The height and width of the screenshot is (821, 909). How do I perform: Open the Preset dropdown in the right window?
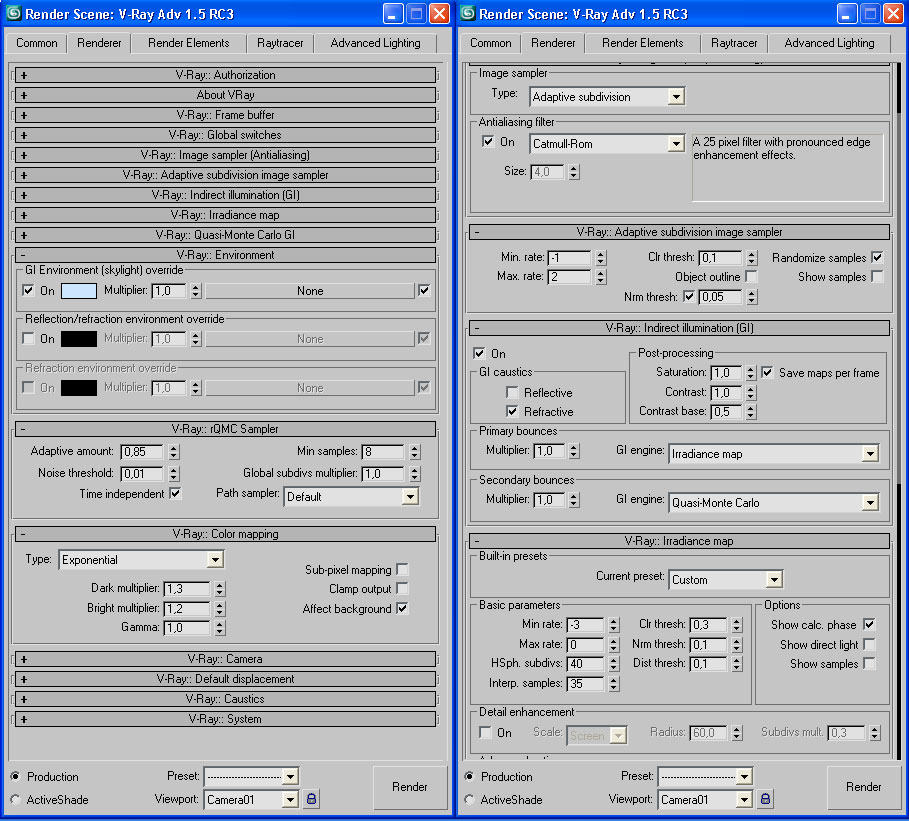(x=705, y=776)
